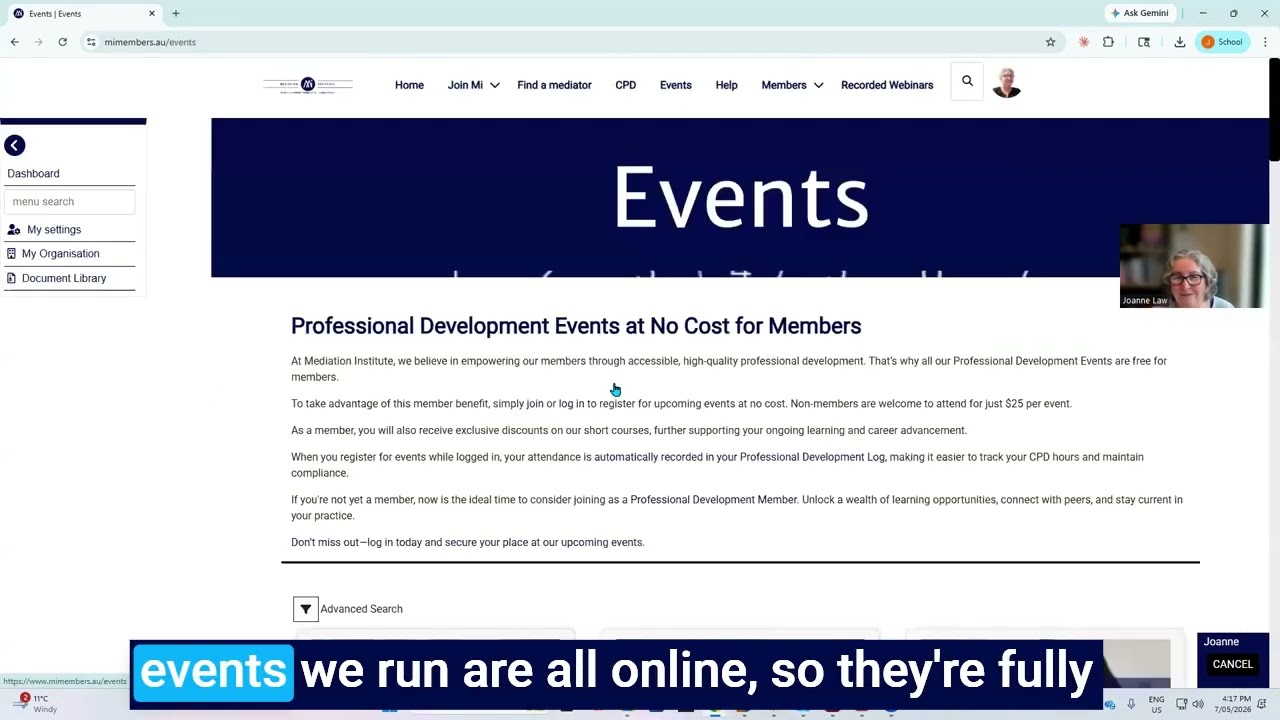1280x720 pixels.
Task: Reload the page
Action: [62, 42]
